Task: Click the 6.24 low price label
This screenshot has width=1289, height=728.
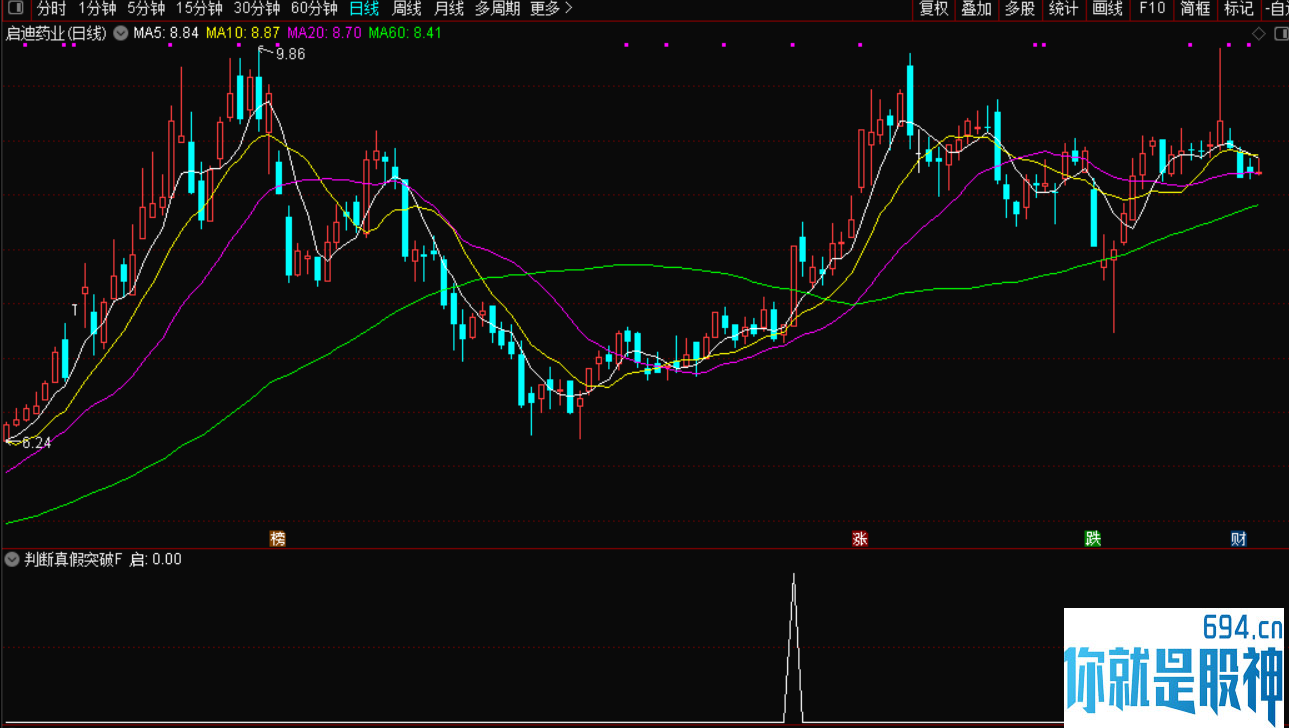Action: 36,442
